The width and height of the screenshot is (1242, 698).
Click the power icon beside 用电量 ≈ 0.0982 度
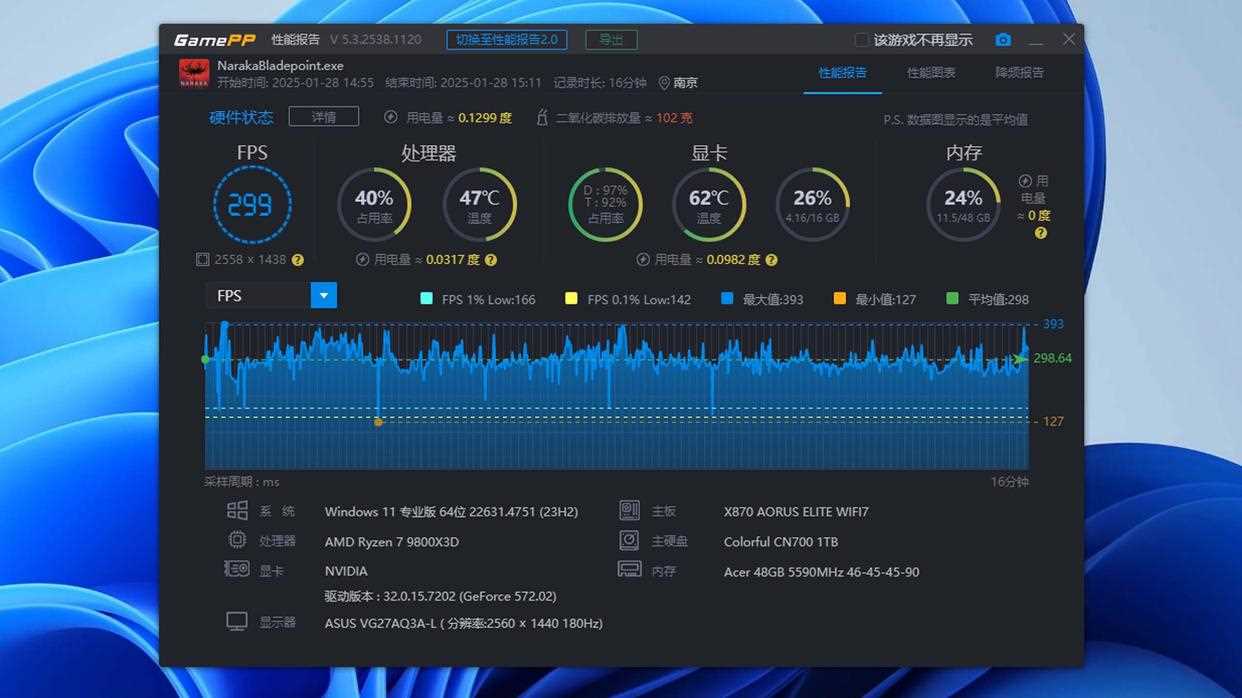pyautogui.click(x=644, y=259)
